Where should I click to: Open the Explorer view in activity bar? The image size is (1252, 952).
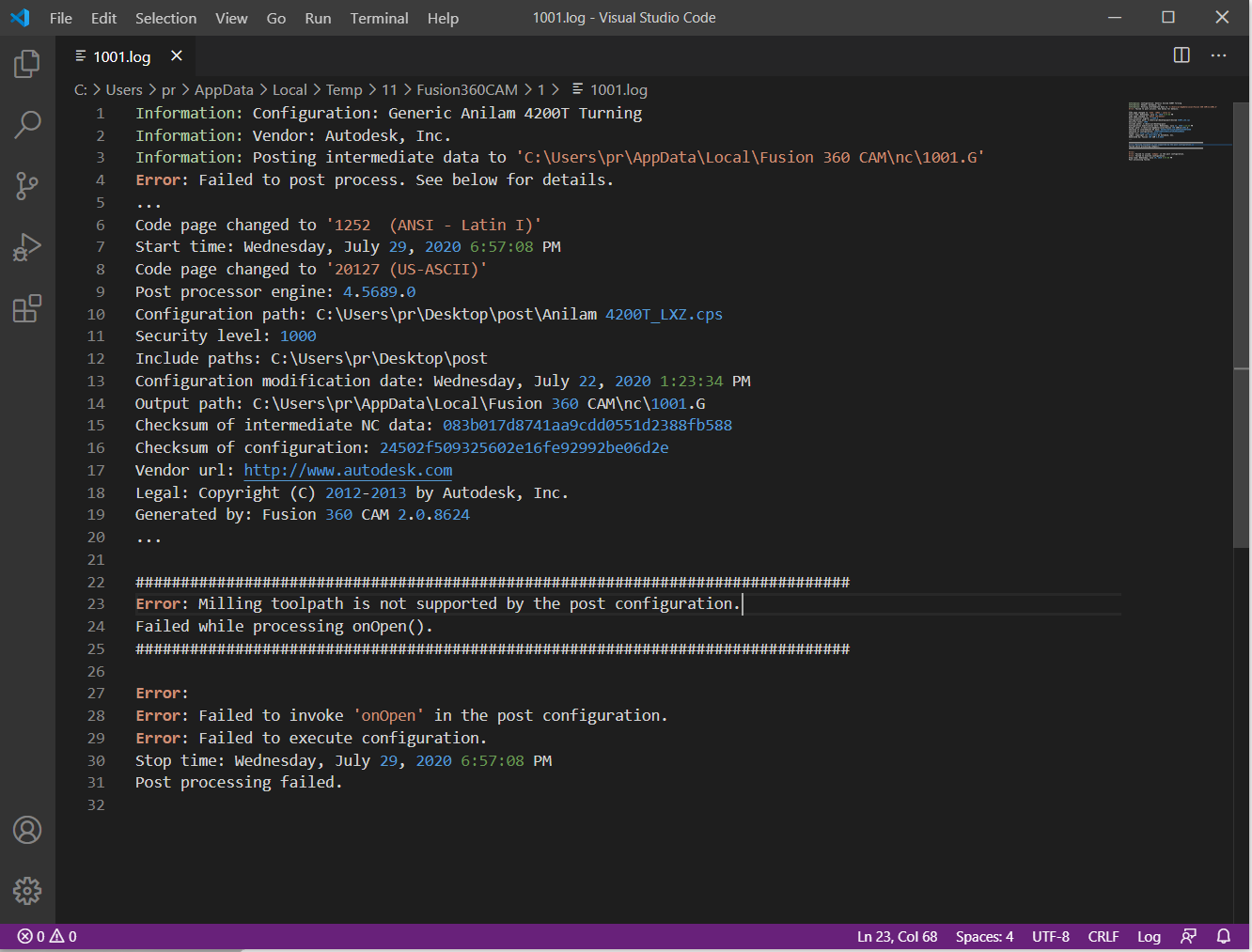27,64
